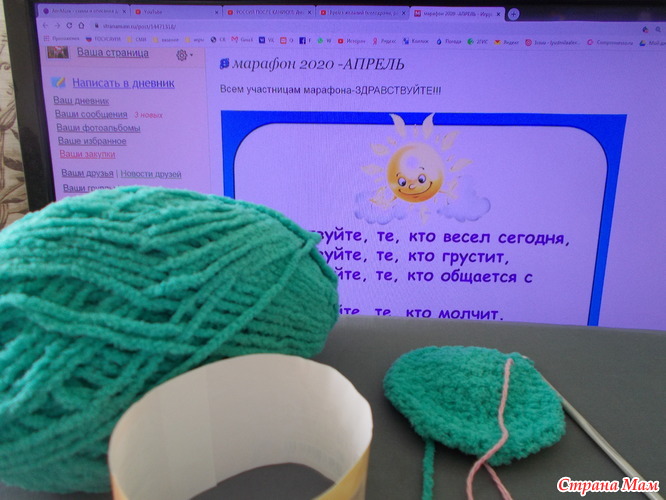The height and width of the screenshot is (500, 666).
Task: Switch to the YouTube tab
Action: click(177, 12)
